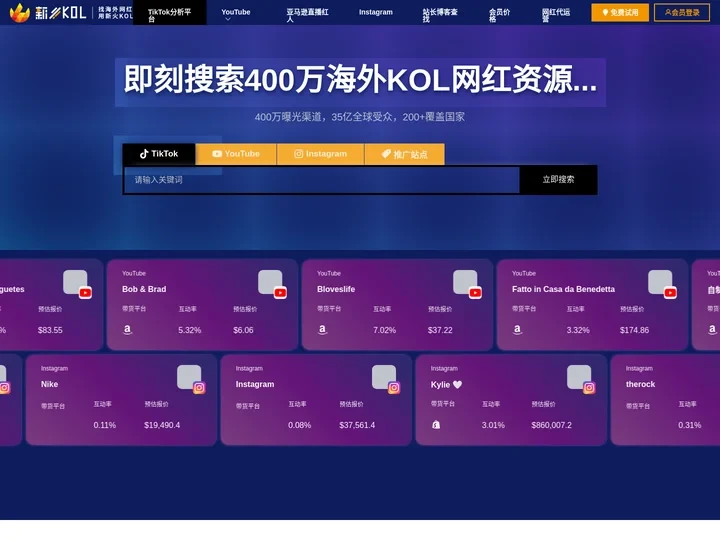Select the YouTube search tab

coord(236,154)
